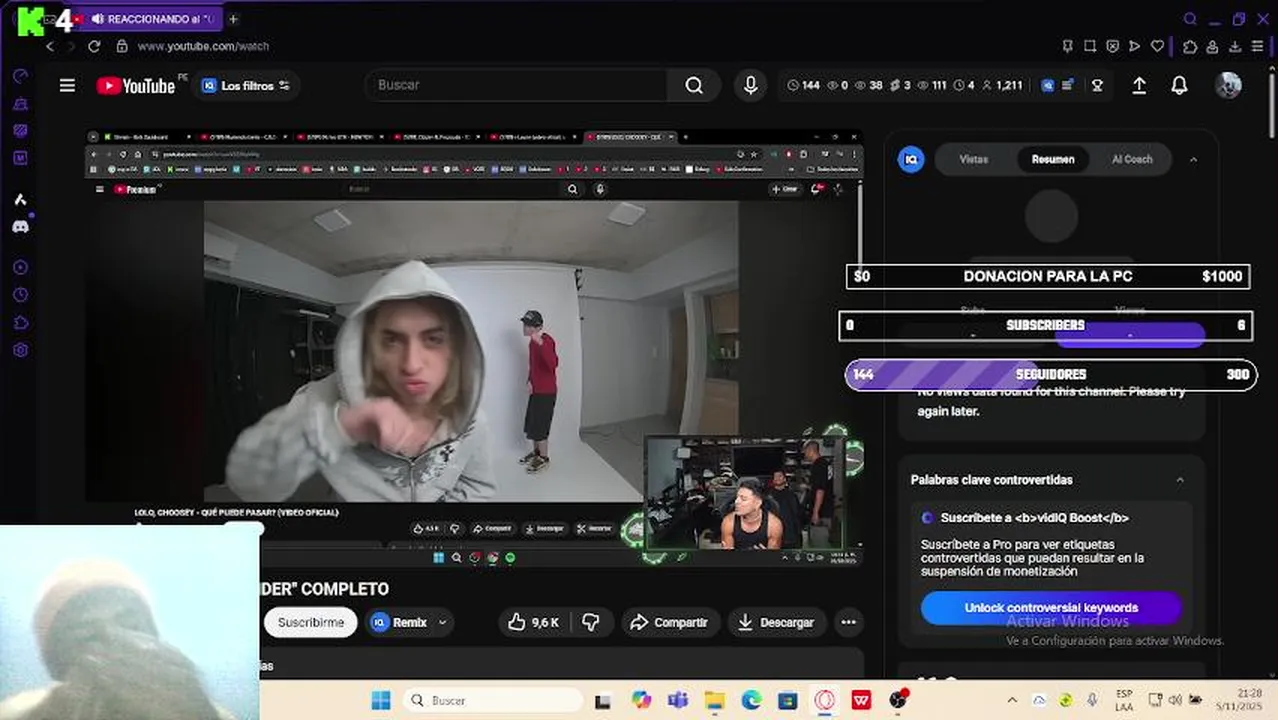Click the www.youtube.com/watch address field
The width and height of the screenshot is (1278, 720).
pos(203,46)
